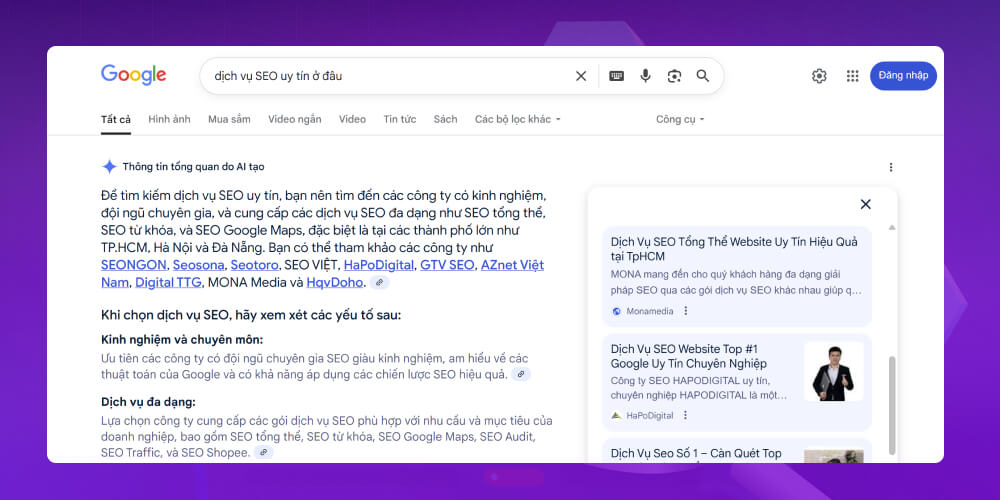Select the 'Tất cả' tab
The width and height of the screenshot is (1000, 500).
(x=116, y=119)
